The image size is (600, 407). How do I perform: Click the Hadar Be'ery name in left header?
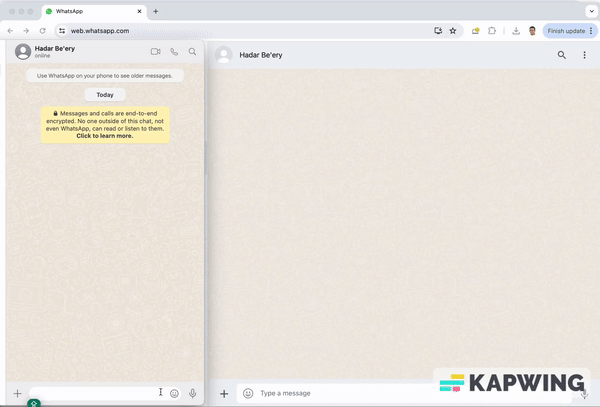(x=55, y=49)
